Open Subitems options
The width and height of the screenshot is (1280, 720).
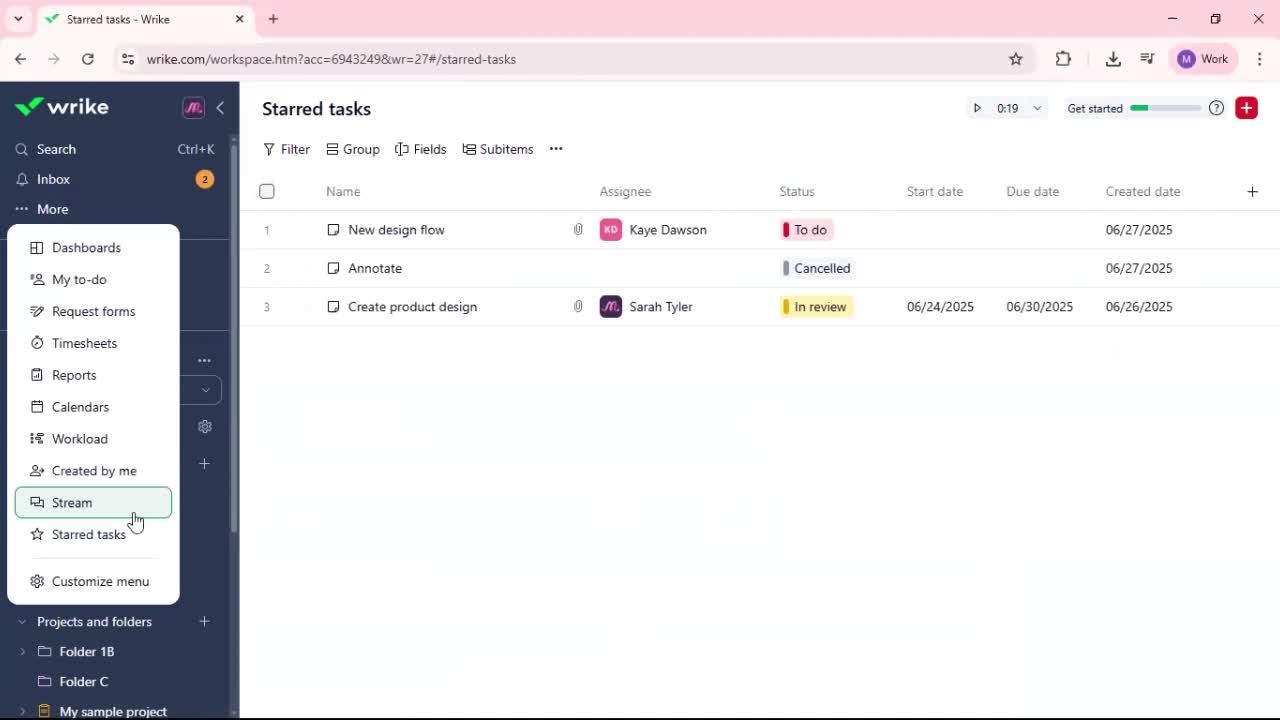pyautogui.click(x=498, y=149)
